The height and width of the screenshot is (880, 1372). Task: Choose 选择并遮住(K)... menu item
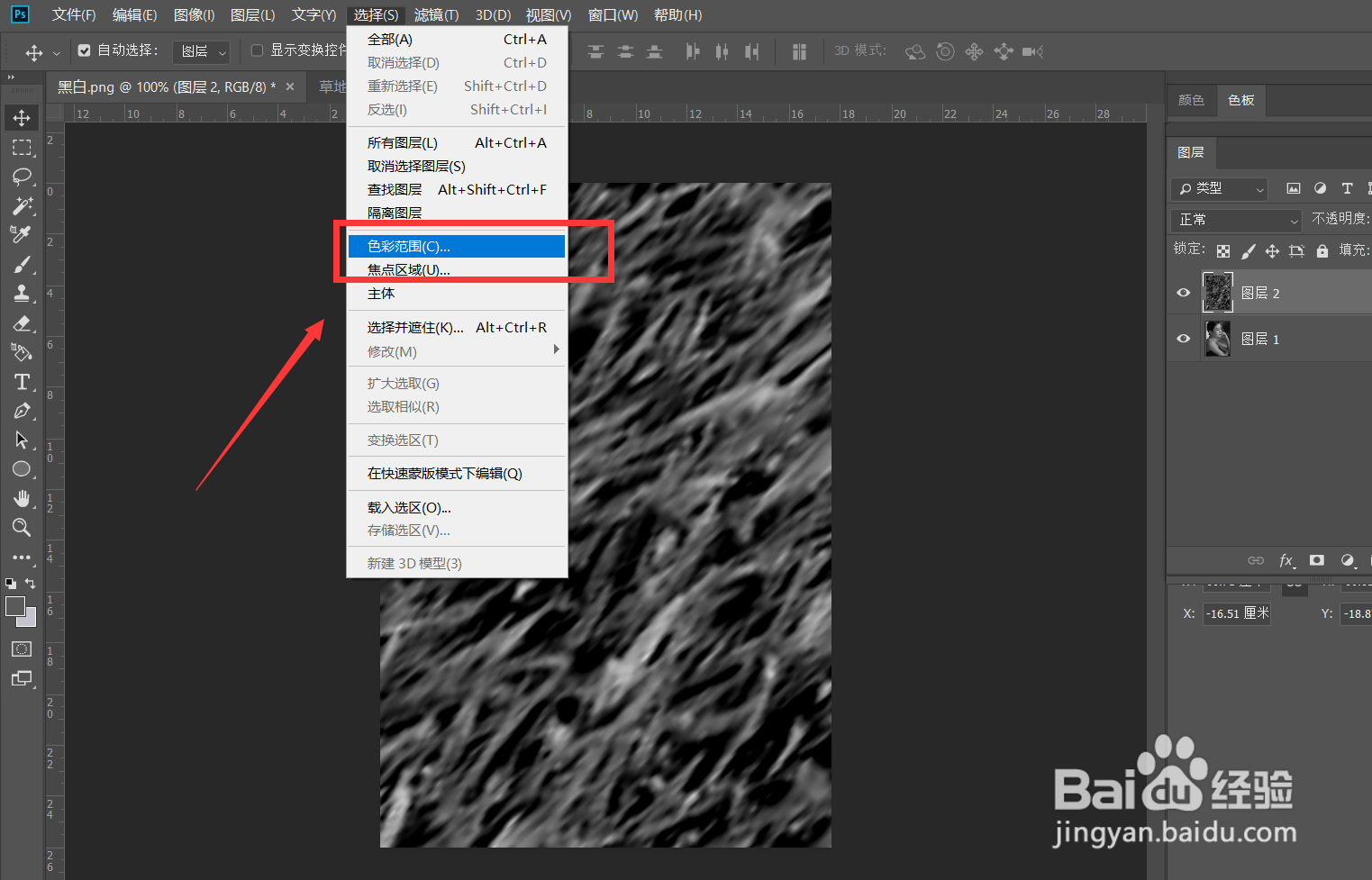457,327
